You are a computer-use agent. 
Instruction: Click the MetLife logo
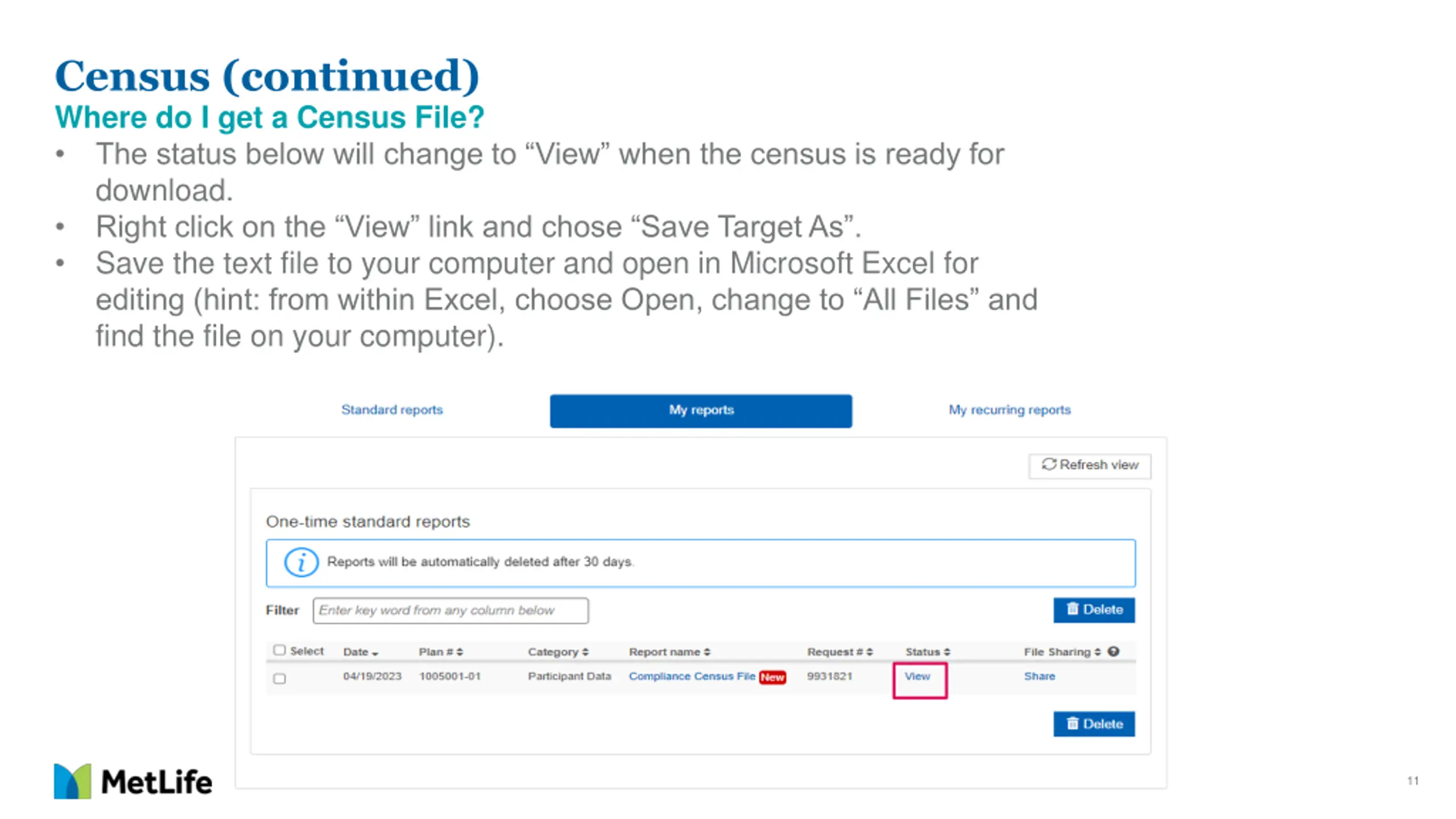tap(133, 781)
